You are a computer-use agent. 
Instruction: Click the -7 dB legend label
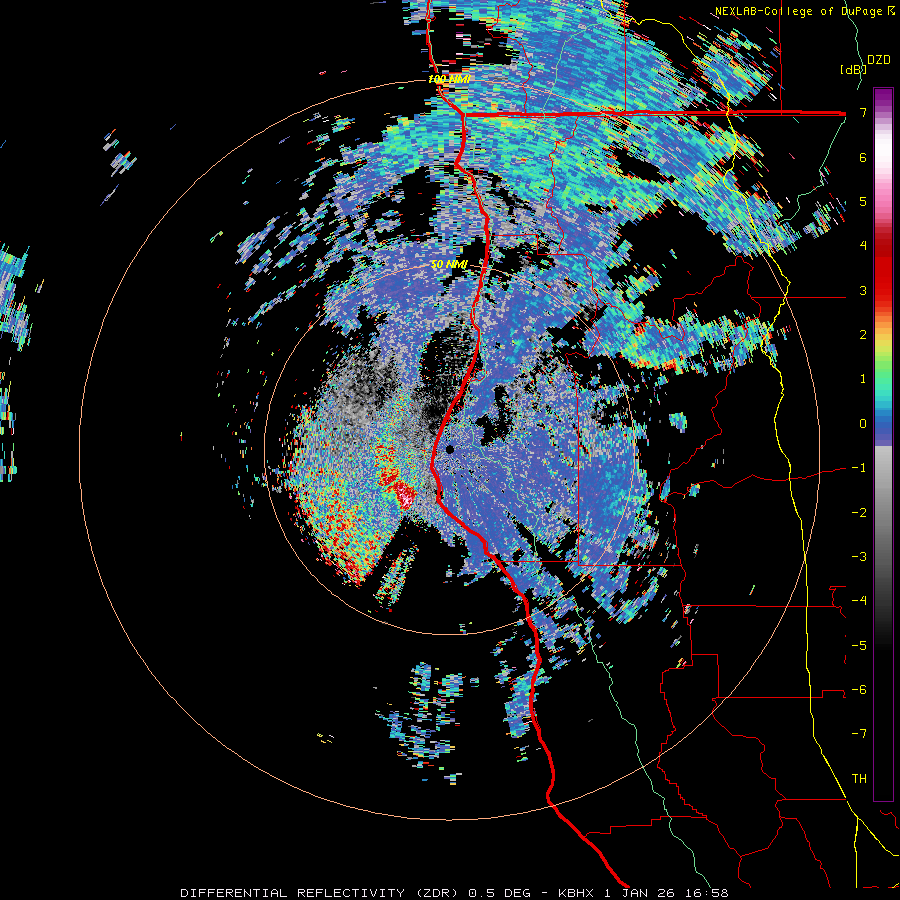(859, 734)
